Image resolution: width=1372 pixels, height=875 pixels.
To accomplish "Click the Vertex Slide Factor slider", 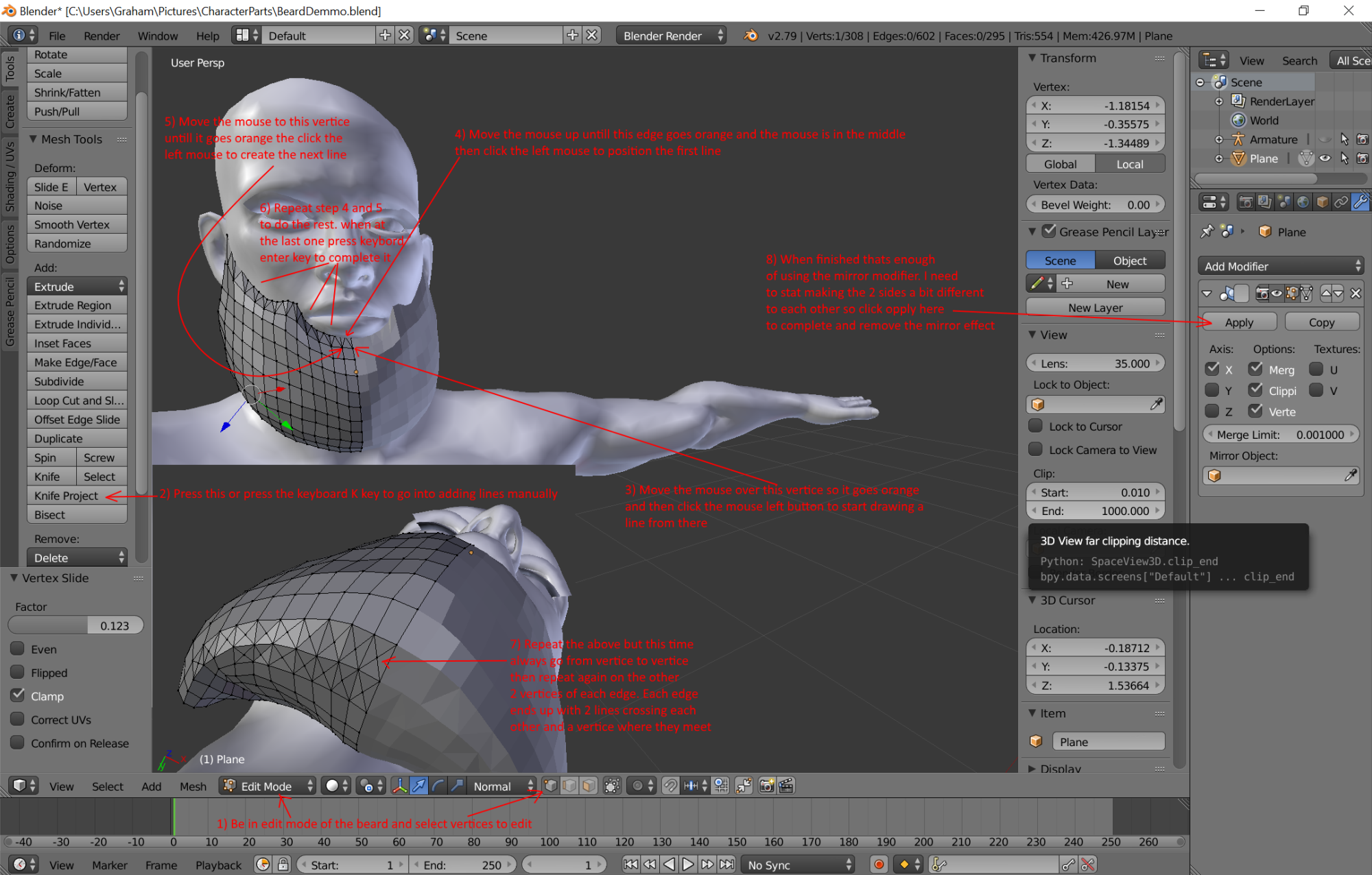I will pyautogui.click(x=75, y=625).
